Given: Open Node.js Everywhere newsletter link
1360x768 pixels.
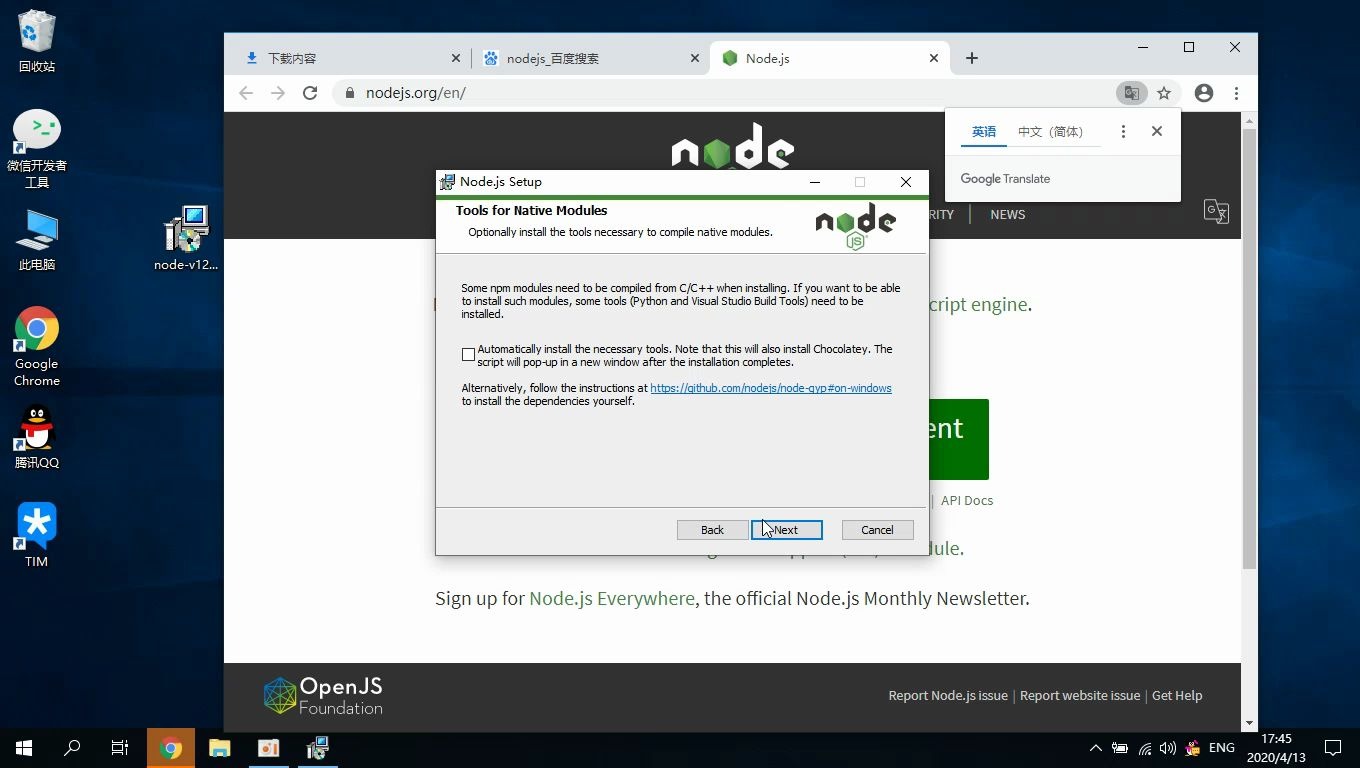Looking at the screenshot, I should click(612, 598).
